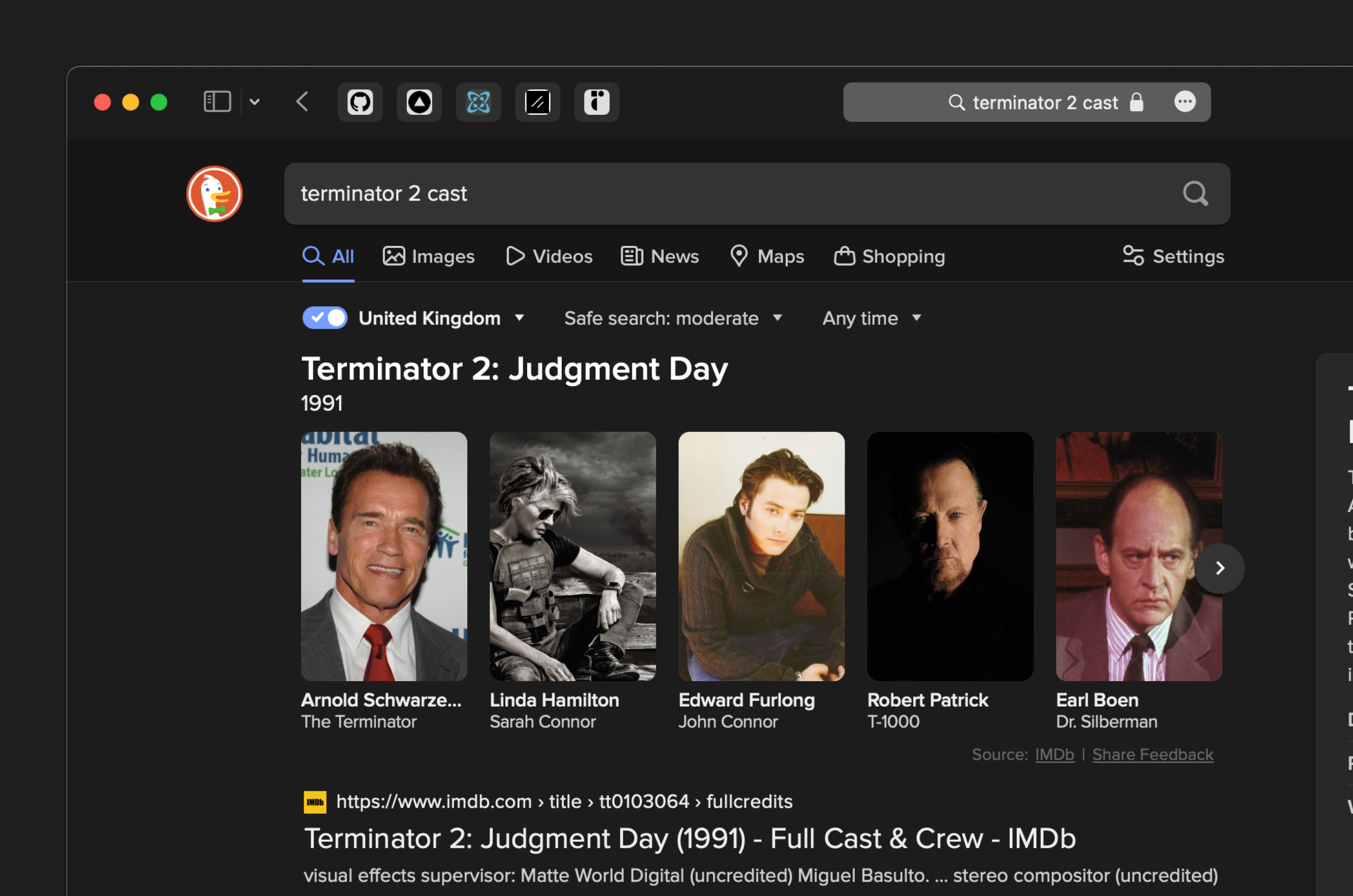Click the red close window button

102,102
